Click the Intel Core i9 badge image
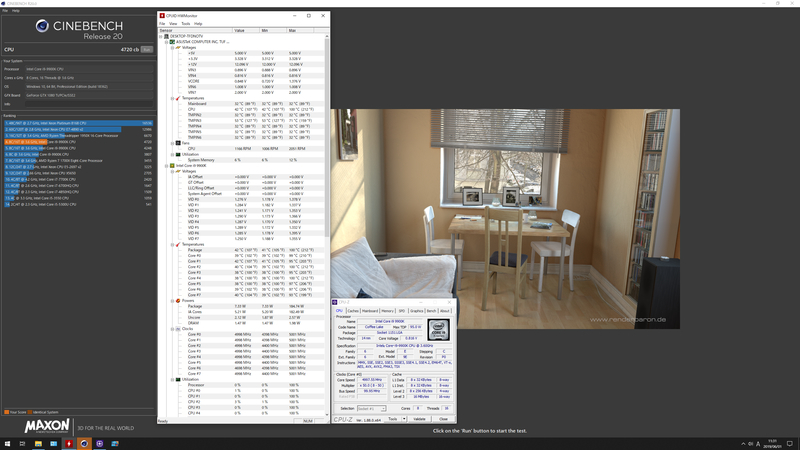Screen dimensions: 800x450 click(439, 330)
